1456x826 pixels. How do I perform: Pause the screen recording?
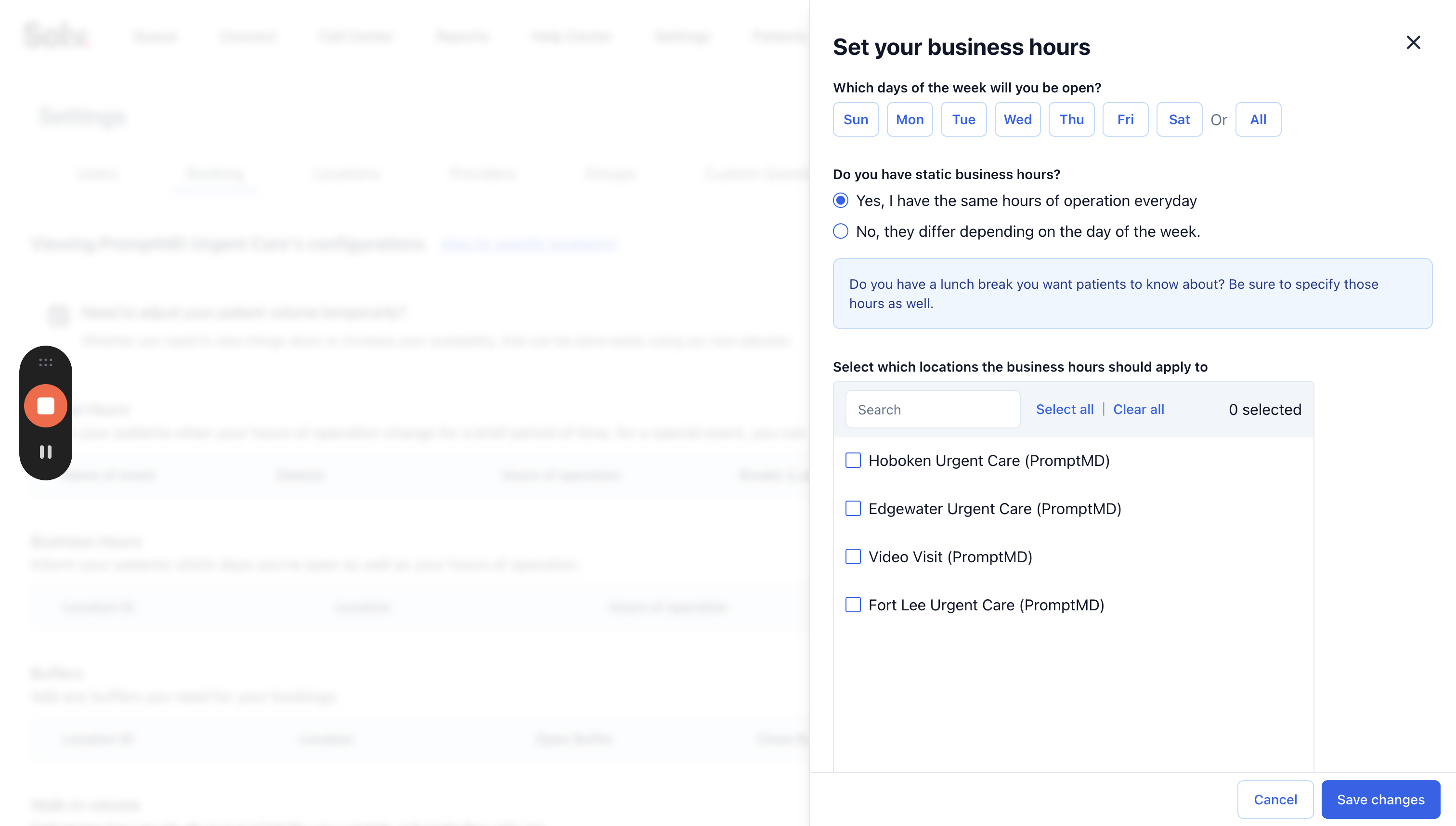click(x=45, y=452)
